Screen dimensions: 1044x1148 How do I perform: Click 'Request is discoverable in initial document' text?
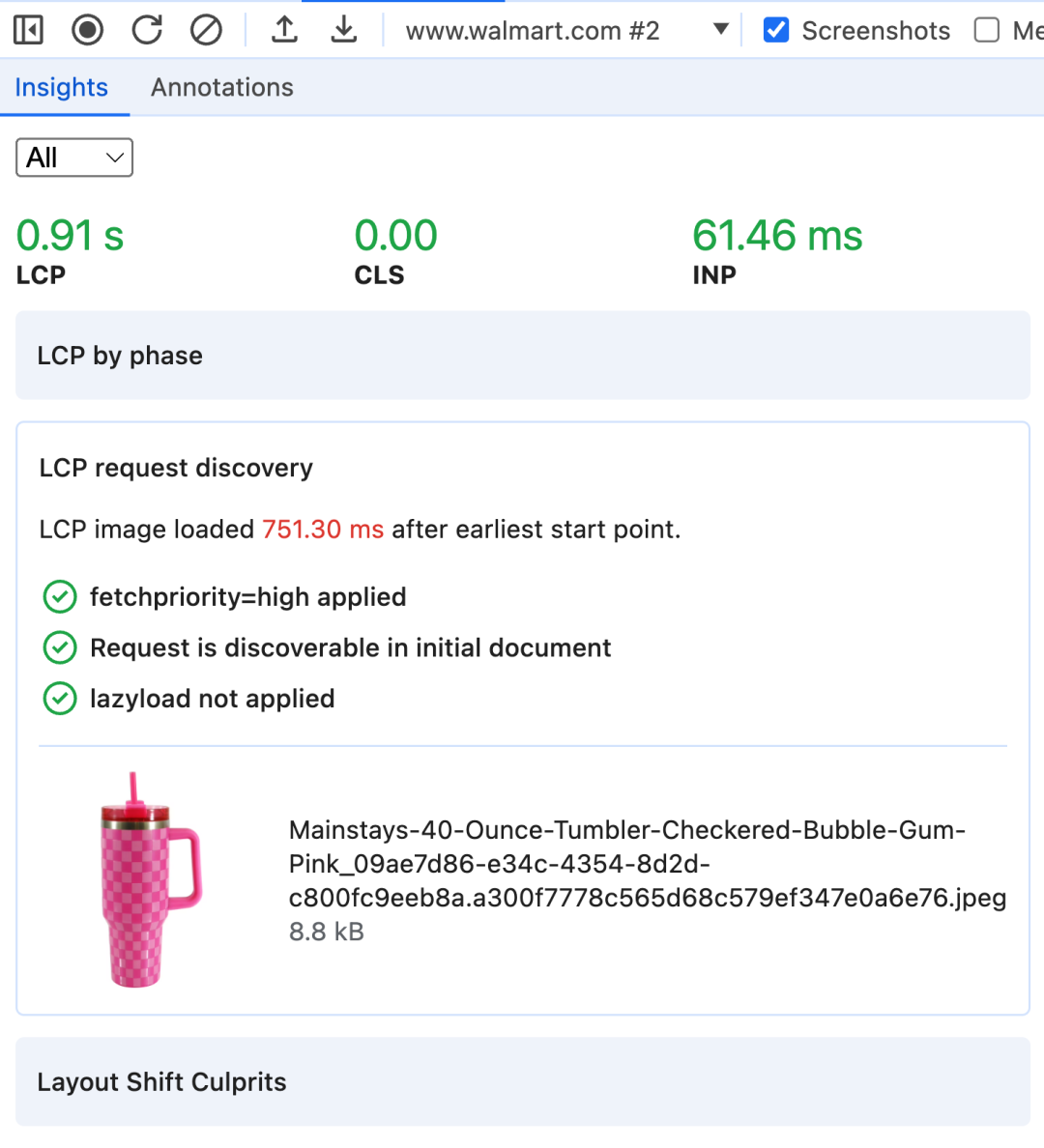(350, 648)
